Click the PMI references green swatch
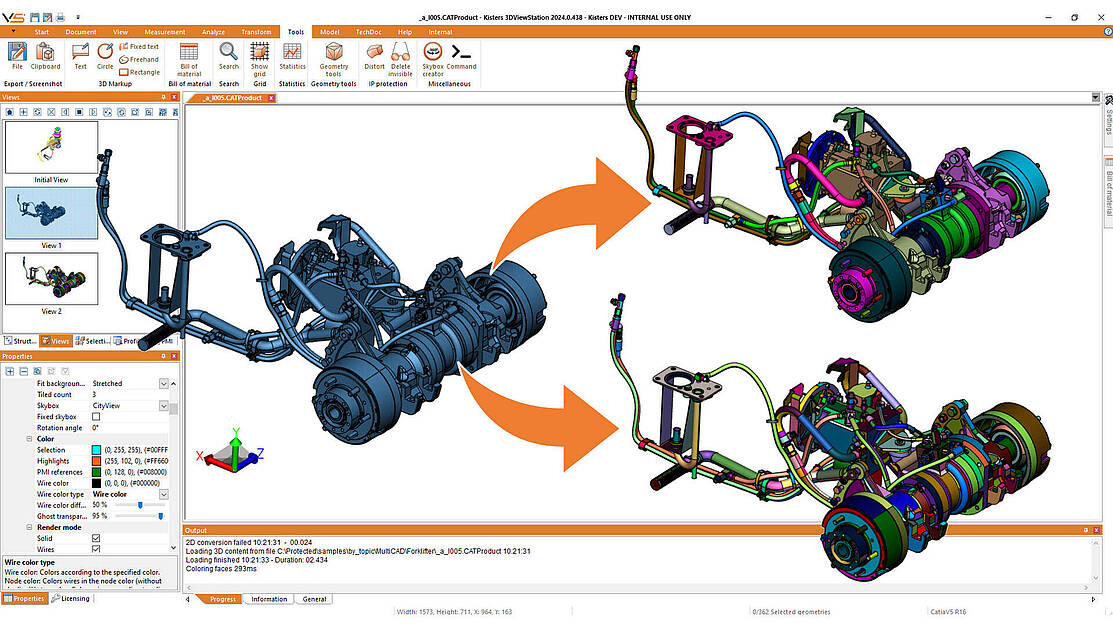 click(x=97, y=472)
